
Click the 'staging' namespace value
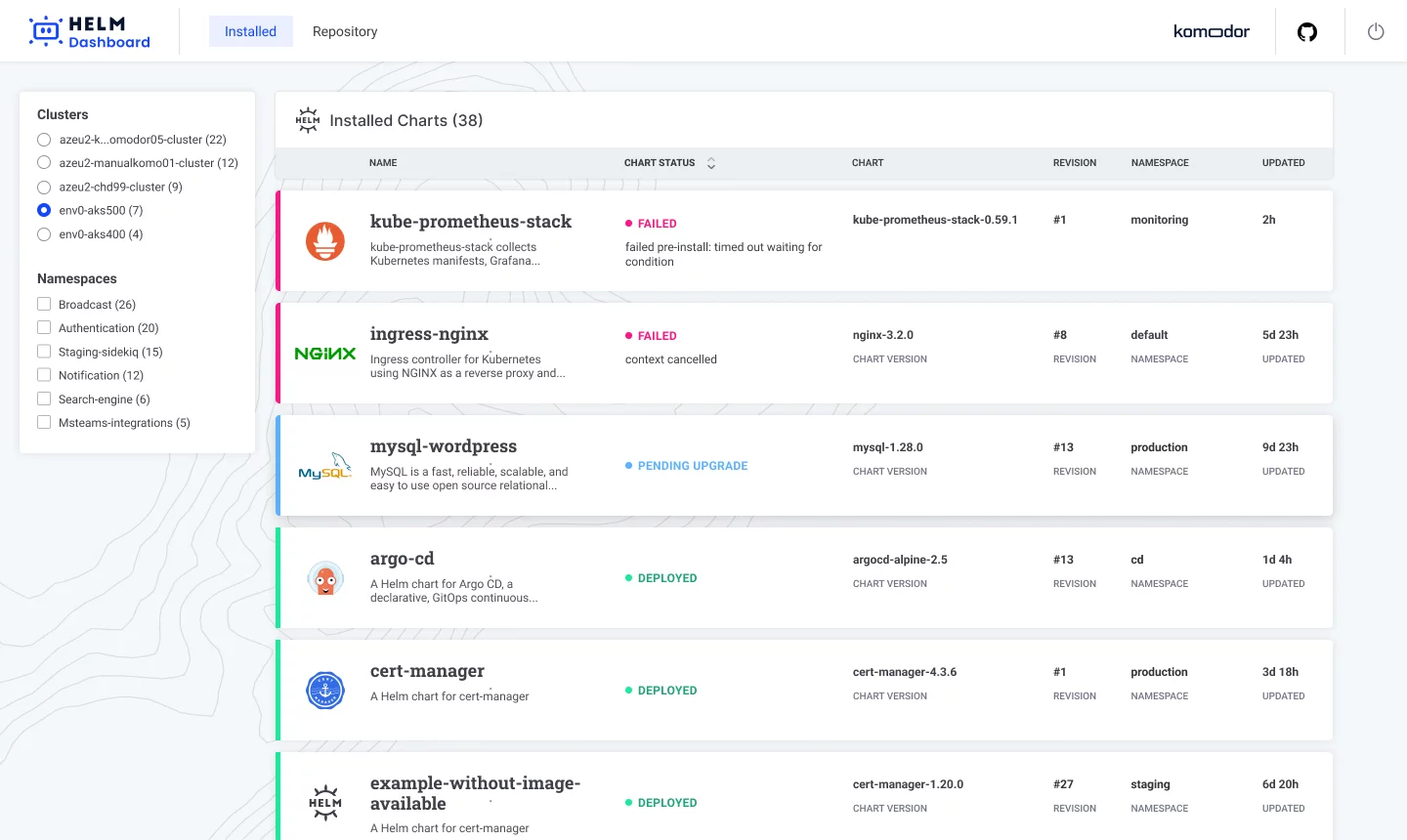point(1151,784)
